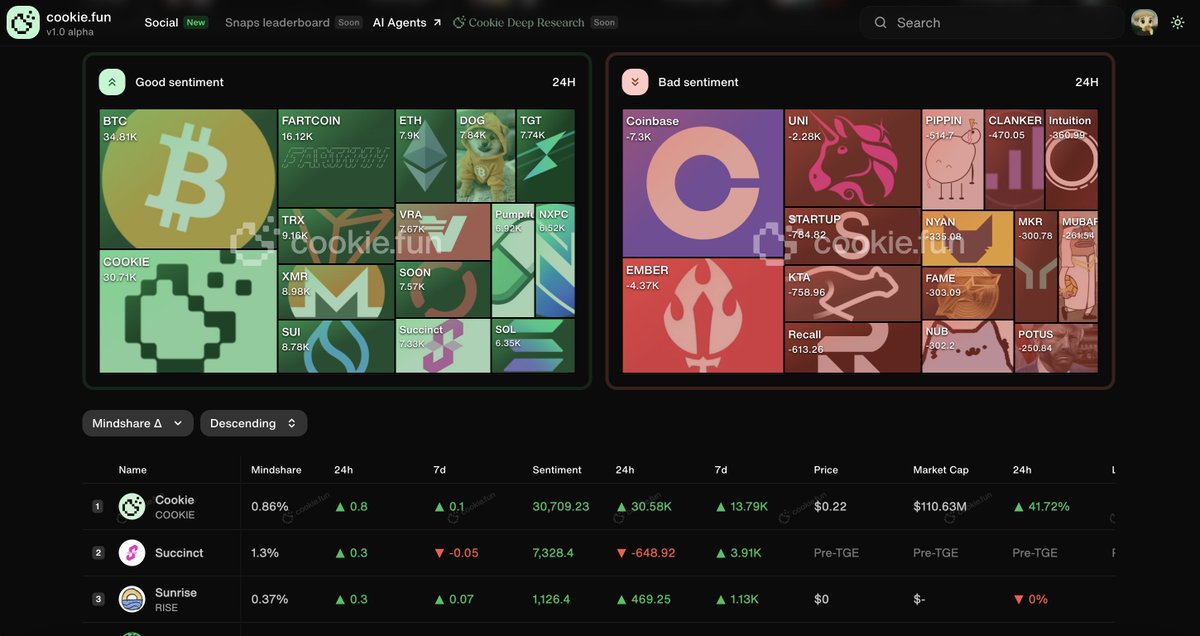Click the Succinct row token logo
The width and height of the screenshot is (1200, 636).
[132, 553]
